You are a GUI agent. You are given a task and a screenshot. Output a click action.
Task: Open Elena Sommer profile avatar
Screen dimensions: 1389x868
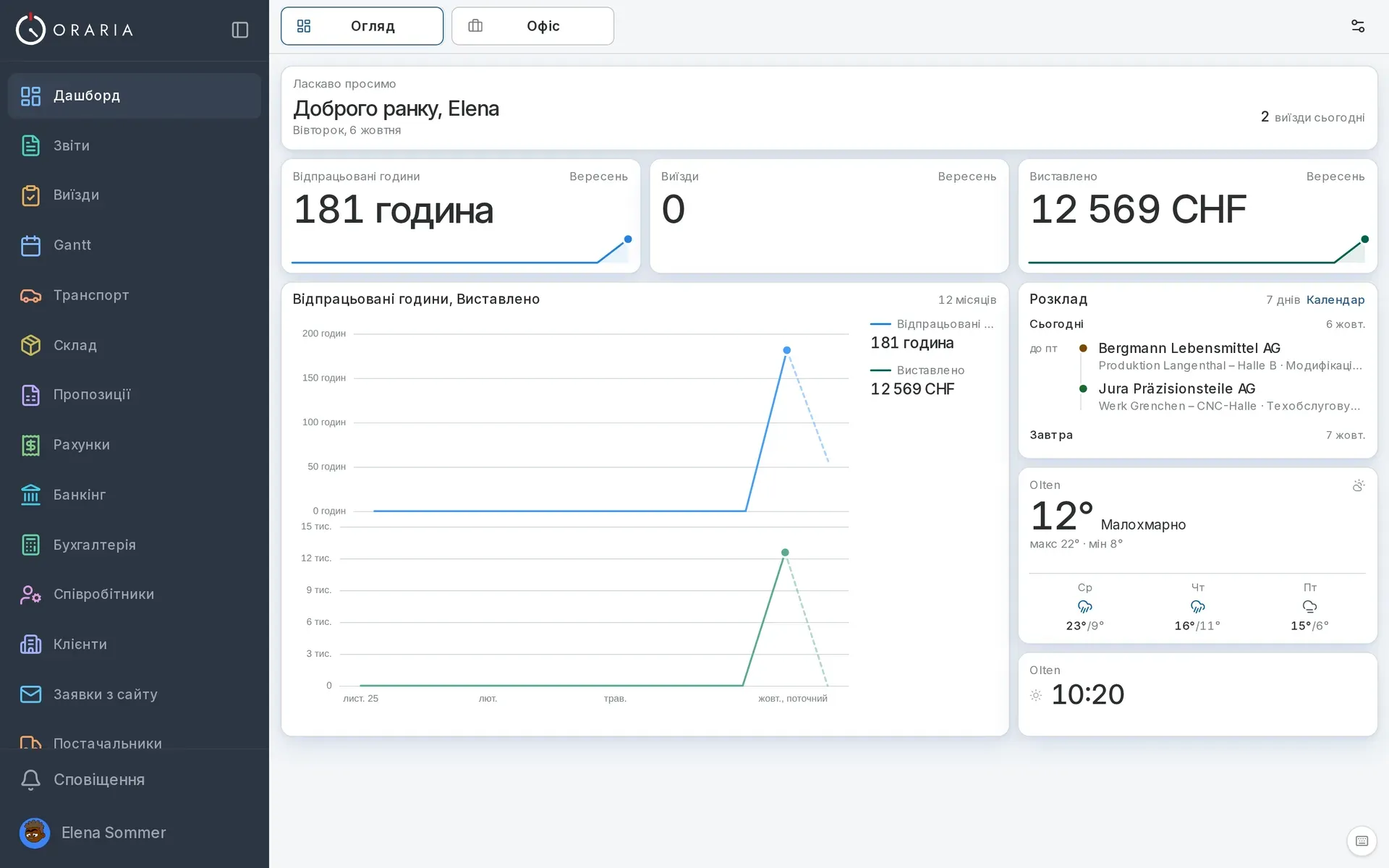[x=35, y=833]
